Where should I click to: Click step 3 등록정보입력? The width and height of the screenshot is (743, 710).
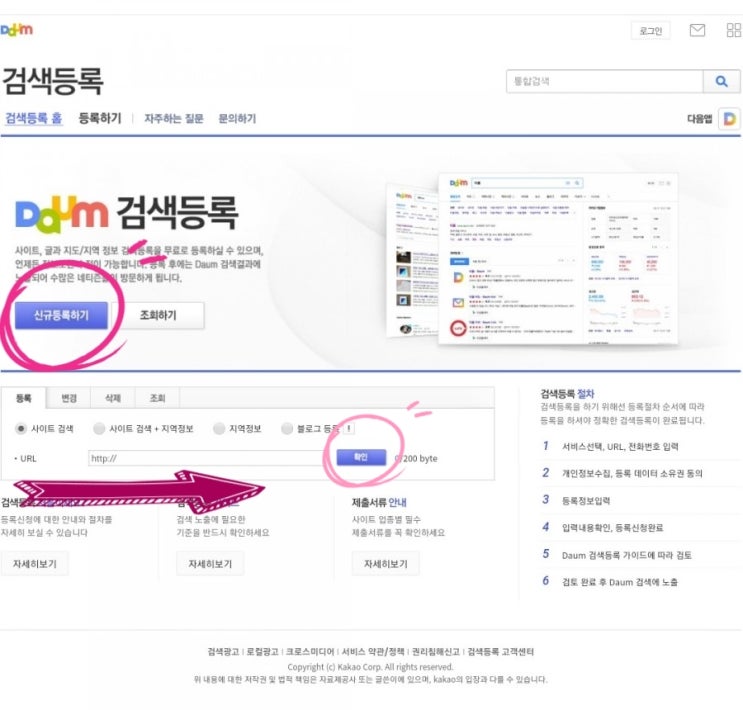586,501
